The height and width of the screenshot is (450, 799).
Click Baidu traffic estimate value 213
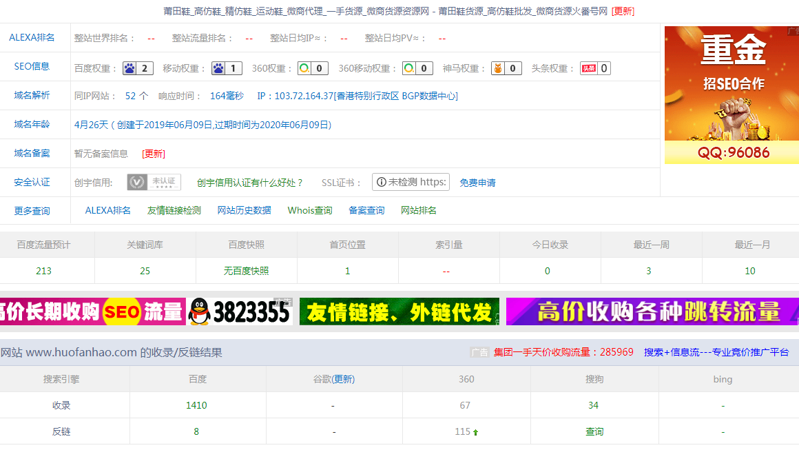click(x=43, y=271)
